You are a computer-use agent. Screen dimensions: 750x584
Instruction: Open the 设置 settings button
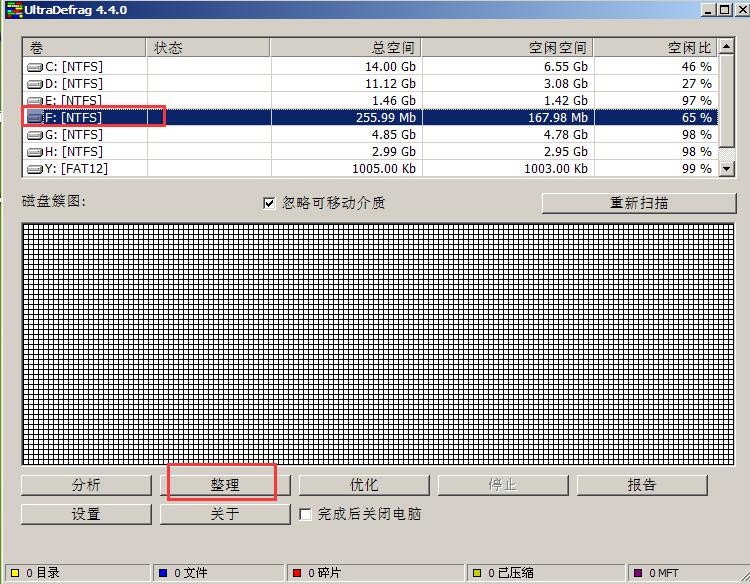(86, 514)
